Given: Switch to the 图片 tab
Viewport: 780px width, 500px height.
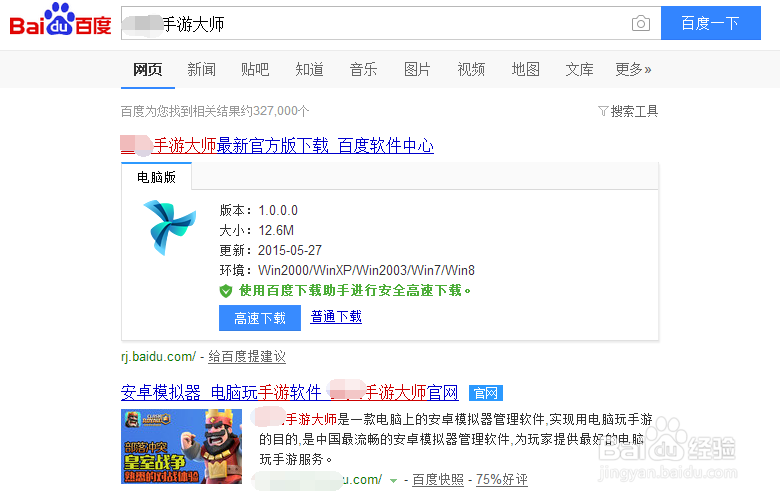Looking at the screenshot, I should tap(417, 69).
